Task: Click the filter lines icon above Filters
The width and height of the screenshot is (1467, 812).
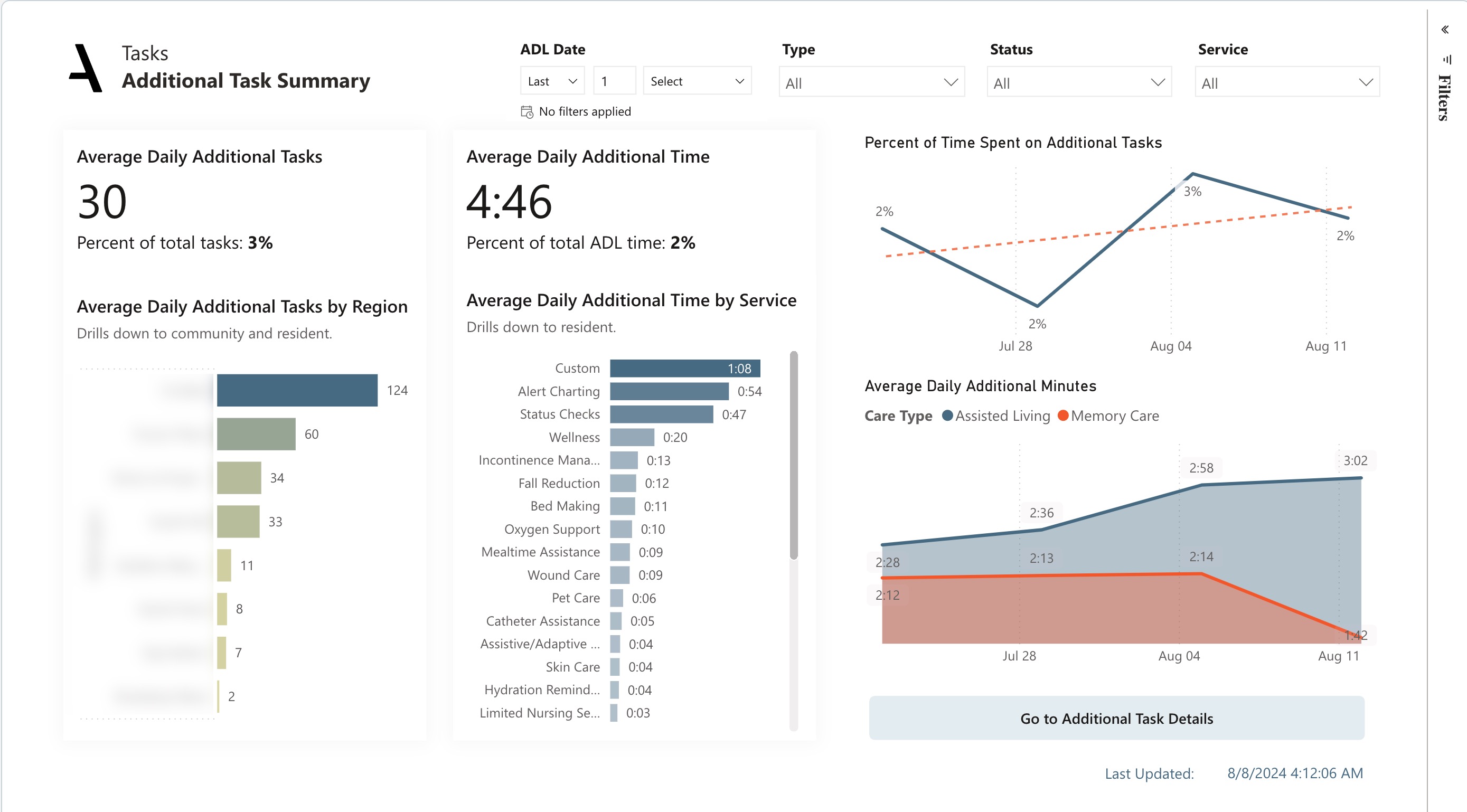Action: [1447, 59]
